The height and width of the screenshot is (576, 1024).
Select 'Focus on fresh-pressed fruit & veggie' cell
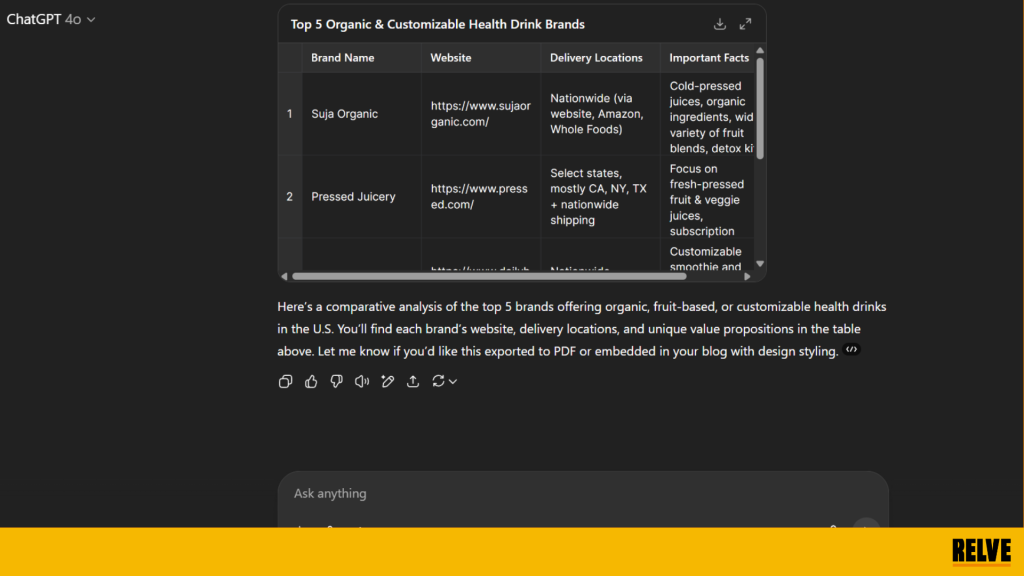click(x=707, y=197)
